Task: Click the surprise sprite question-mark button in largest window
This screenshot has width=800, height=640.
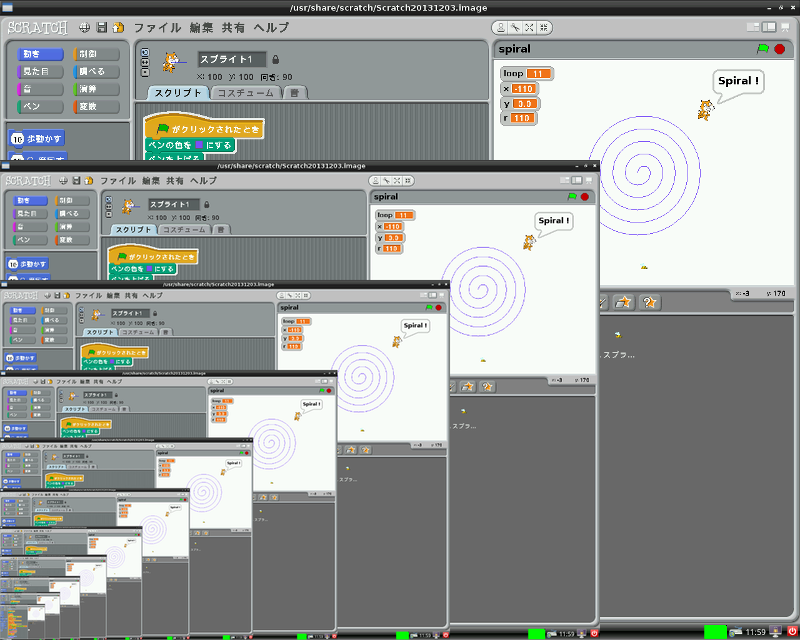Action: coord(649,303)
